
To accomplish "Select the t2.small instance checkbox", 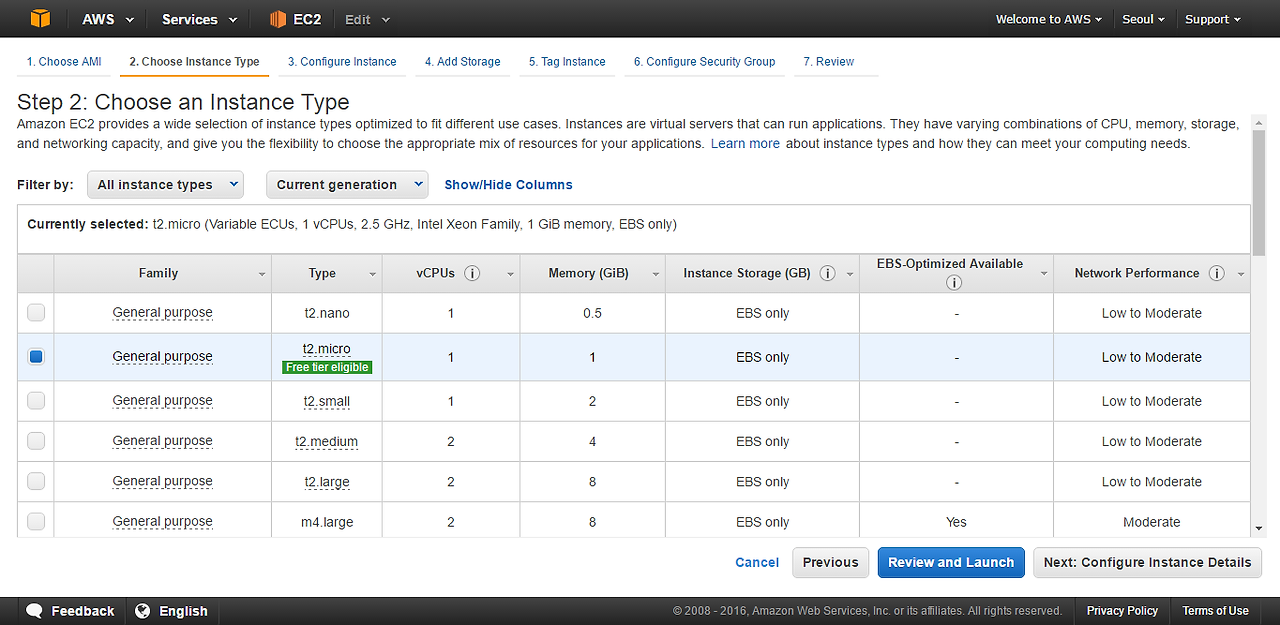I will tap(36, 401).
